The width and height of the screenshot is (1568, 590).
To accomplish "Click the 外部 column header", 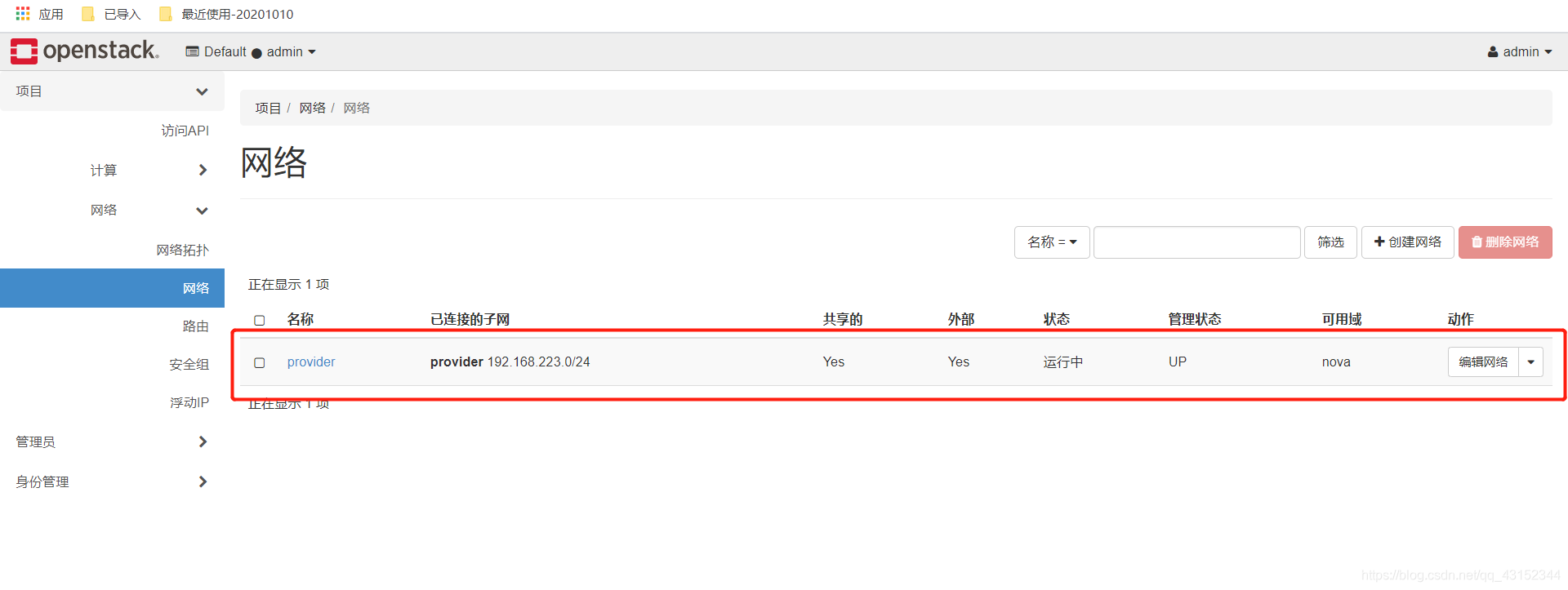I will pyautogui.click(x=961, y=319).
